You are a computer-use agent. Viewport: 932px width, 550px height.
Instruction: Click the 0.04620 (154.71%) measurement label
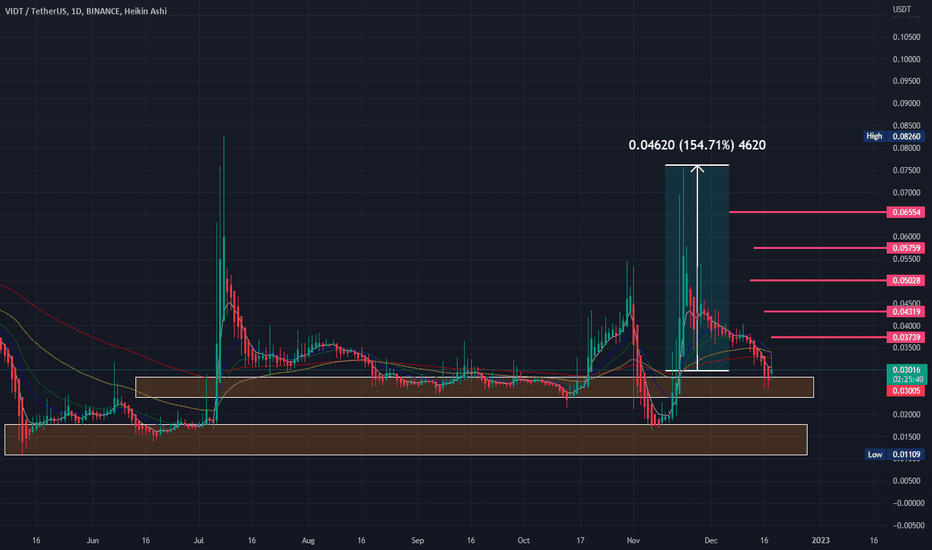pos(697,145)
